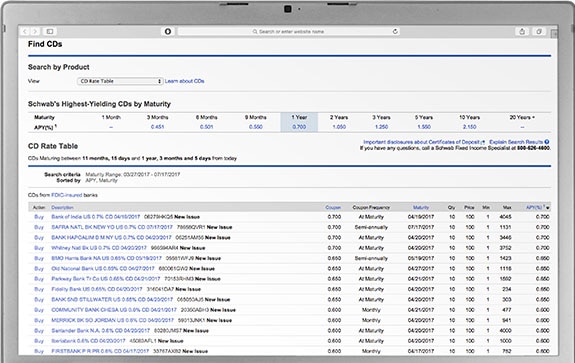Buy the Fidelity Bank CD

point(39,289)
